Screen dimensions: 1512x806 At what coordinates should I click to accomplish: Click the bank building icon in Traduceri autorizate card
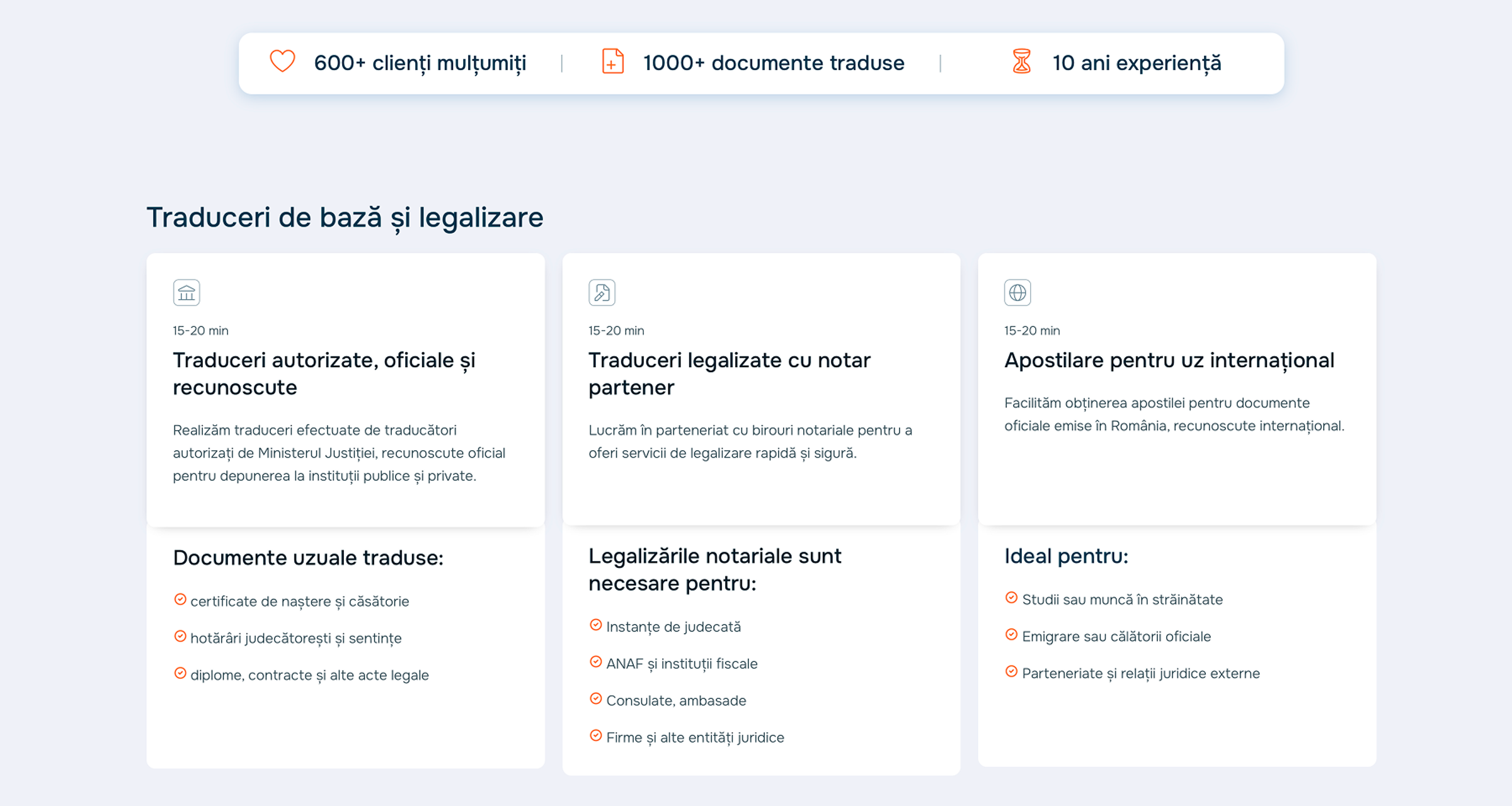(x=186, y=293)
